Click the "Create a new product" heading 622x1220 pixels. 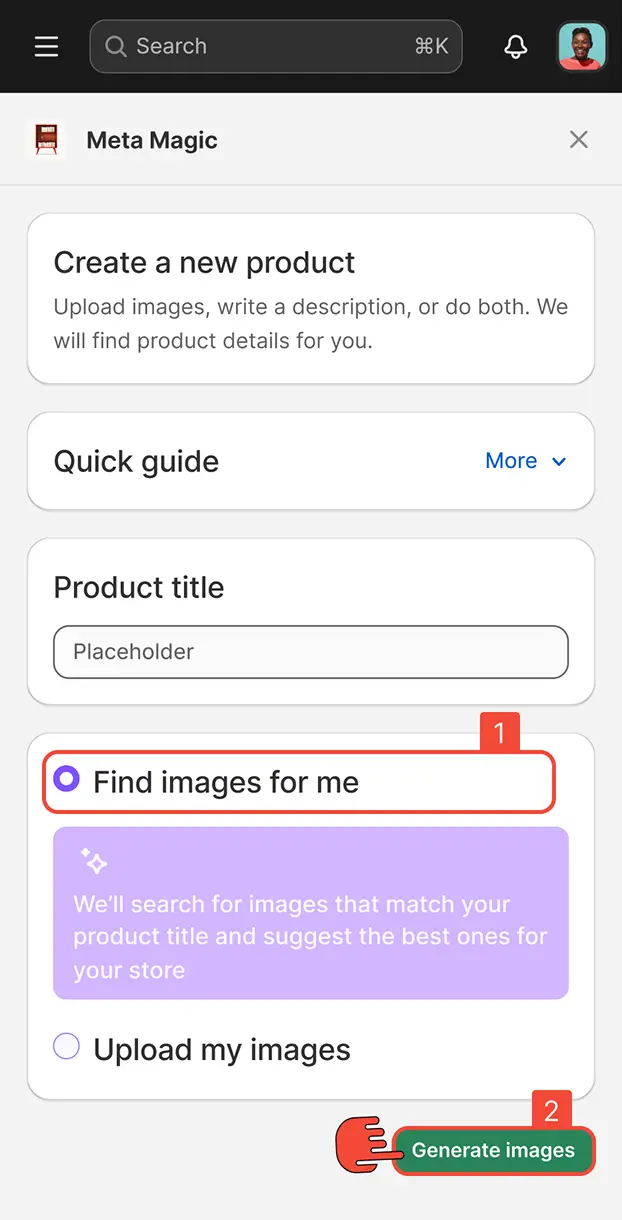coord(204,263)
